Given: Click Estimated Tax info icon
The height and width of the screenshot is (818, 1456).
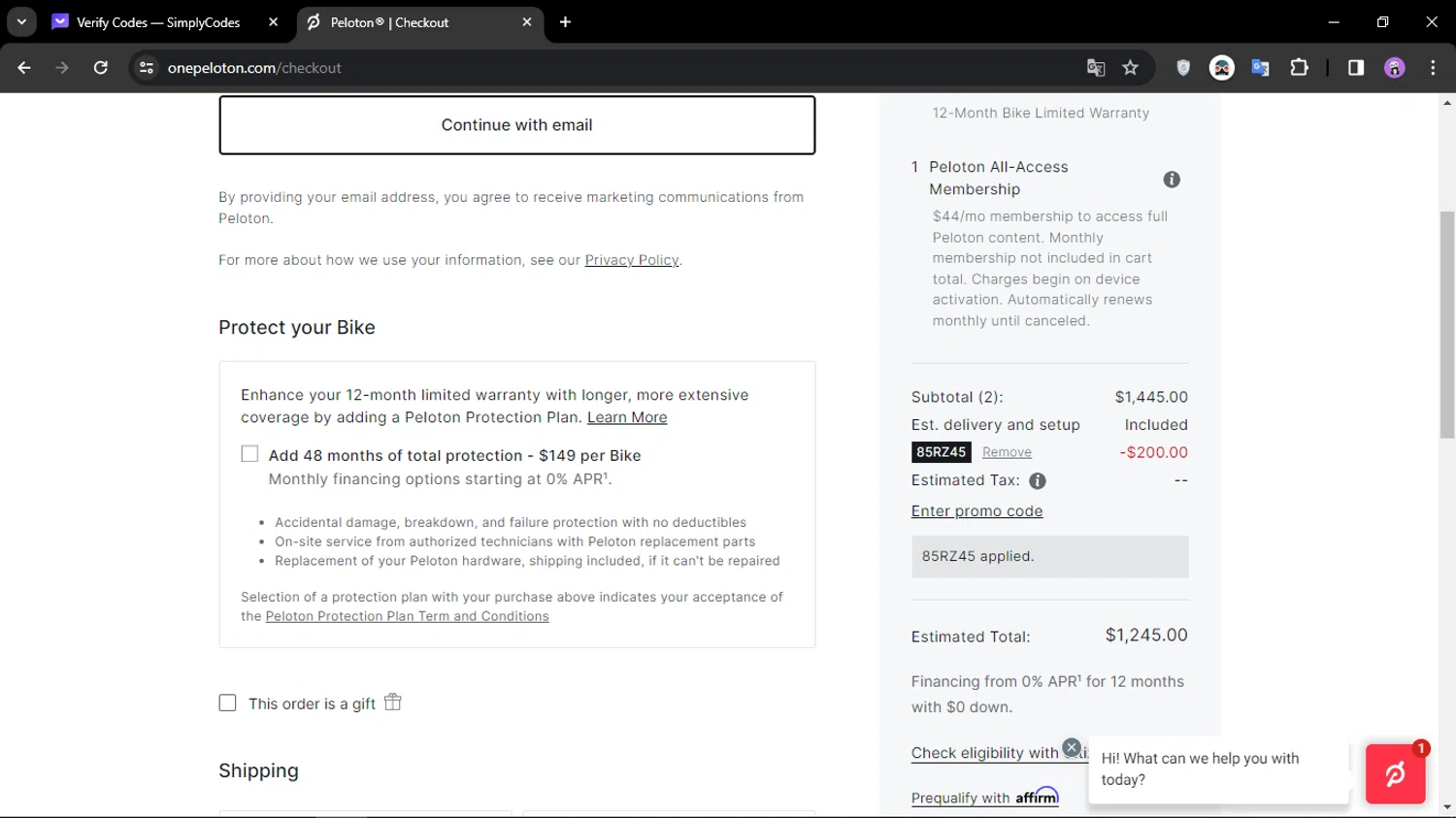Looking at the screenshot, I should tap(1038, 481).
